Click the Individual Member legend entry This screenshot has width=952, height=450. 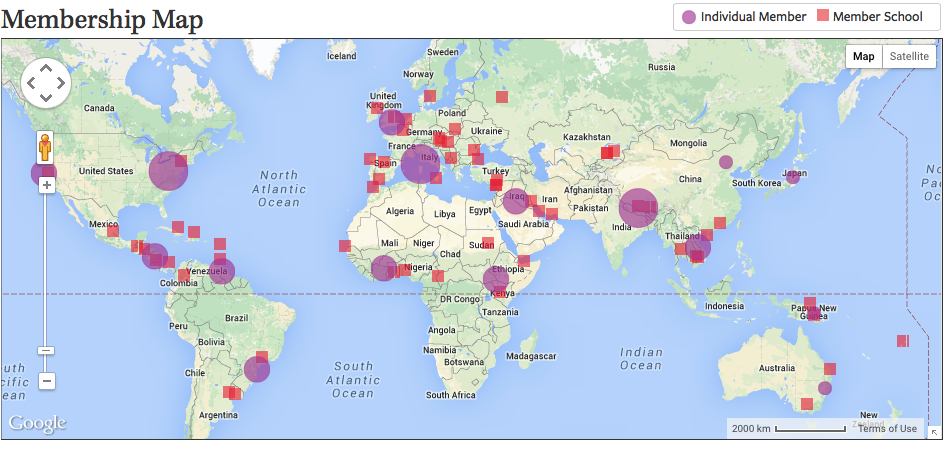coord(744,17)
